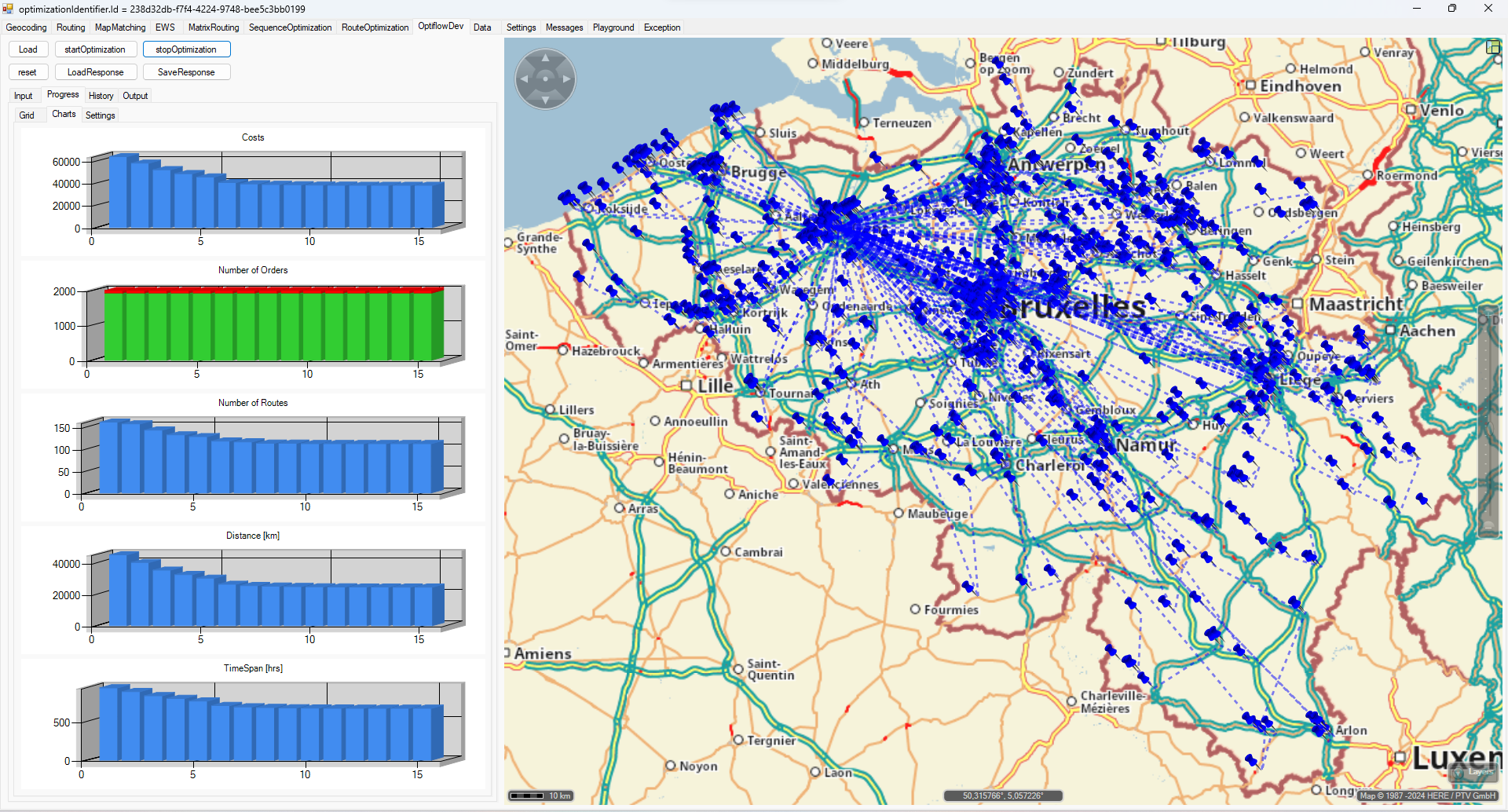The width and height of the screenshot is (1508, 812).
Task: Go to the Charts Settings sub-tab
Action: coord(100,115)
